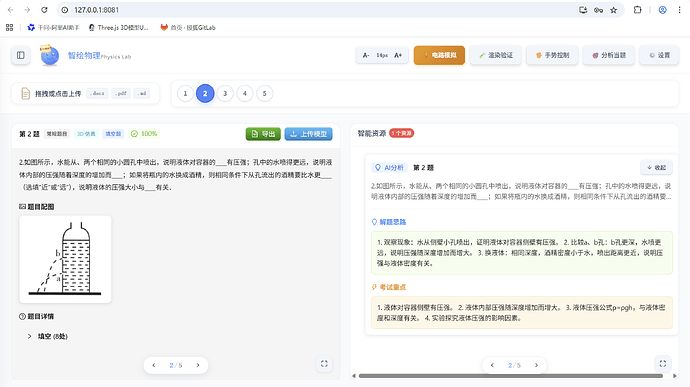Toggle fullscreen for the resources panel
690x387 pixels.
pos(663,364)
